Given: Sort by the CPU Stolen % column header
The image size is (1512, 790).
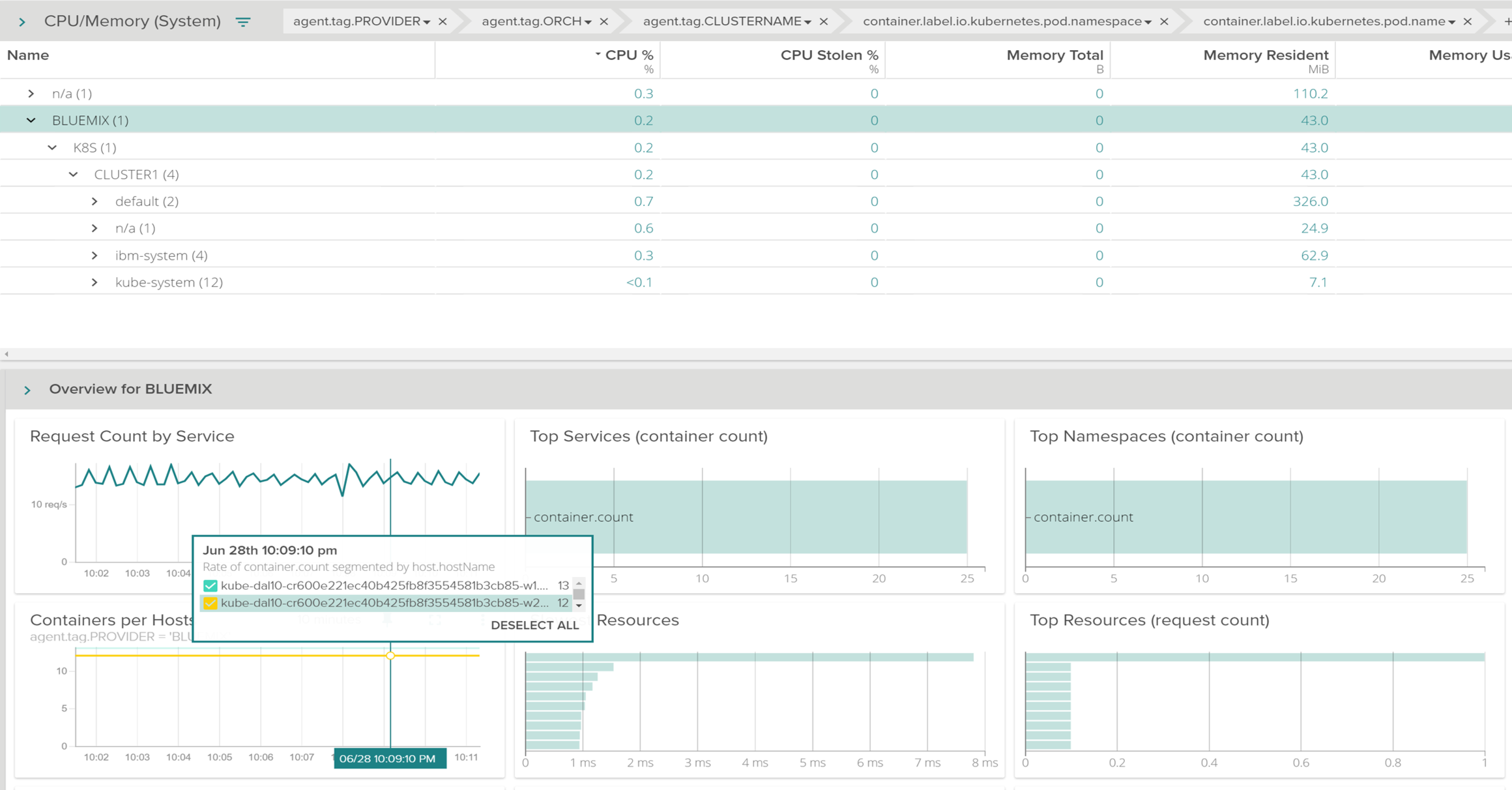Looking at the screenshot, I should [x=829, y=55].
